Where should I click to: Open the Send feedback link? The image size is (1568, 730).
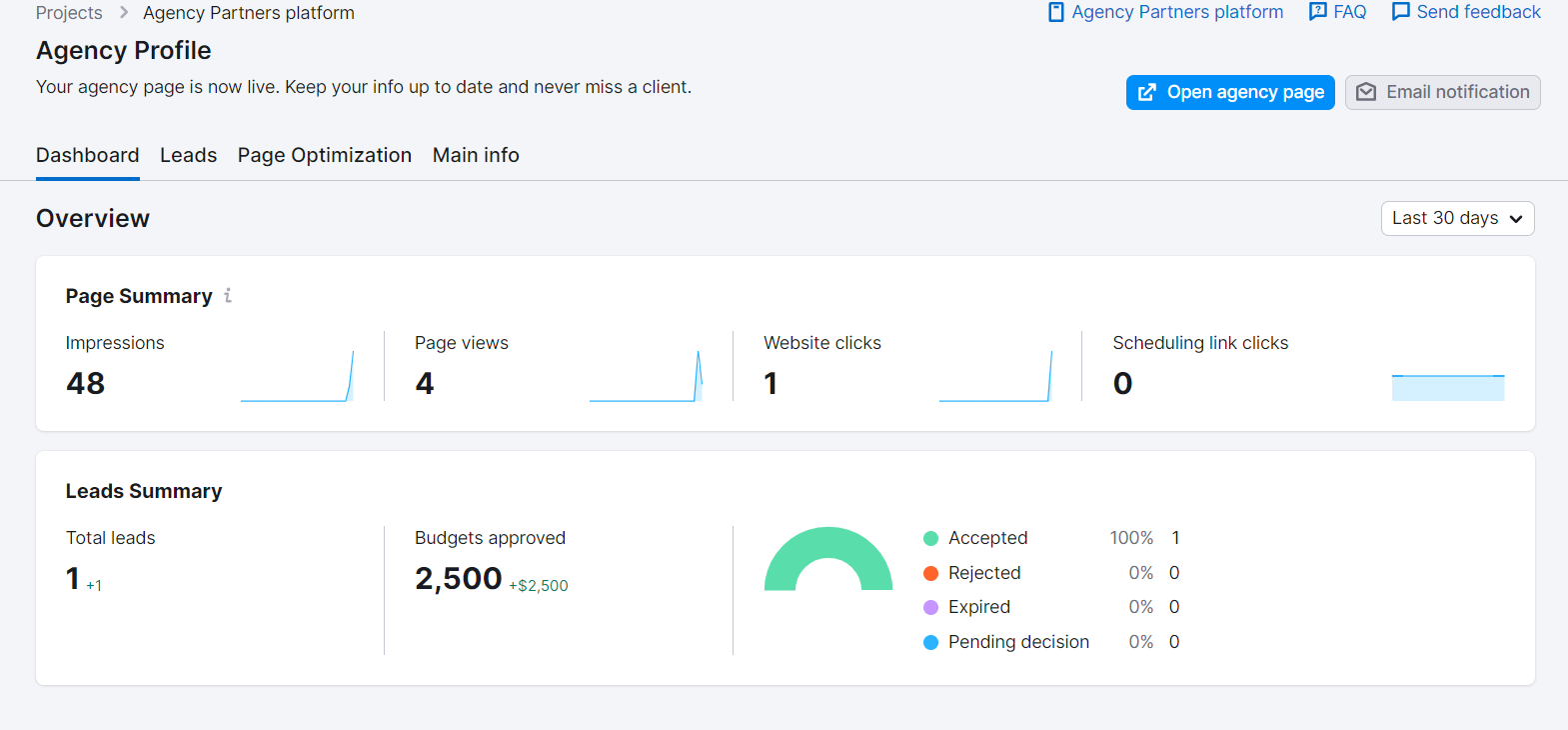[1478, 12]
